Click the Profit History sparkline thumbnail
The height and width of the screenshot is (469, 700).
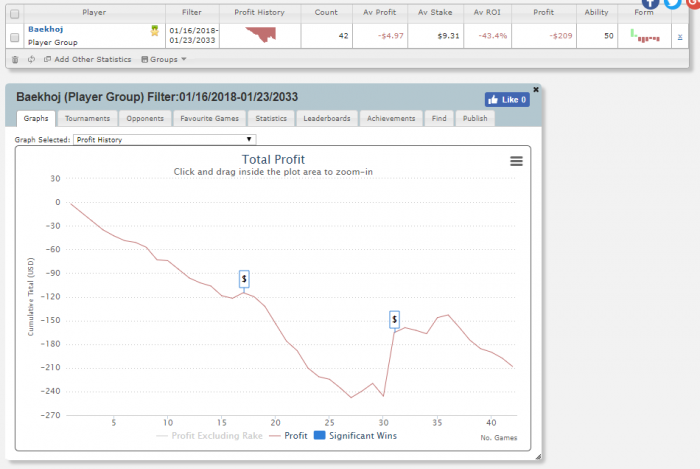pos(260,36)
